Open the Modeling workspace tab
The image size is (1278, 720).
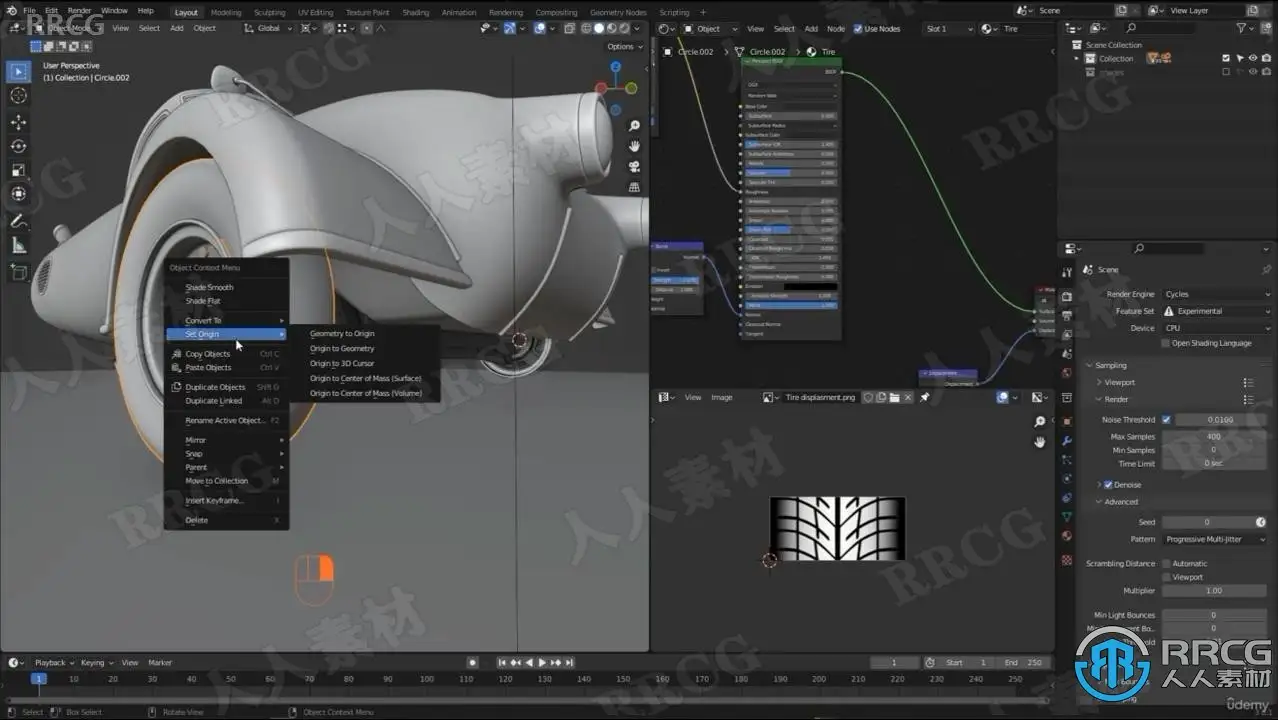pyautogui.click(x=226, y=12)
